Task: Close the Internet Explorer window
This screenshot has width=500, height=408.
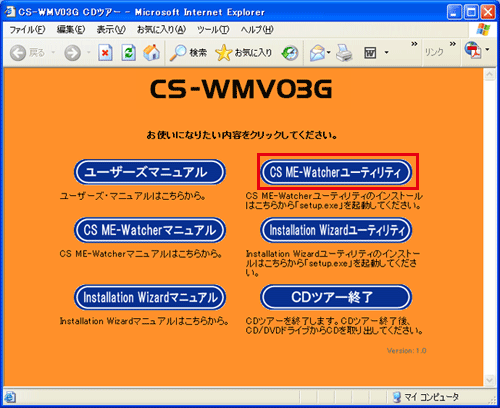Action: click(x=489, y=12)
